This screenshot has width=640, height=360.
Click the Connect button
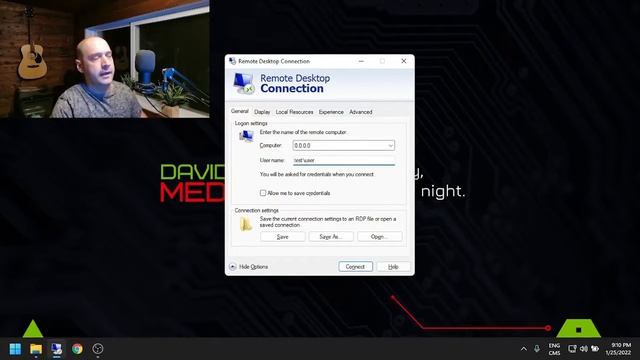(x=355, y=267)
